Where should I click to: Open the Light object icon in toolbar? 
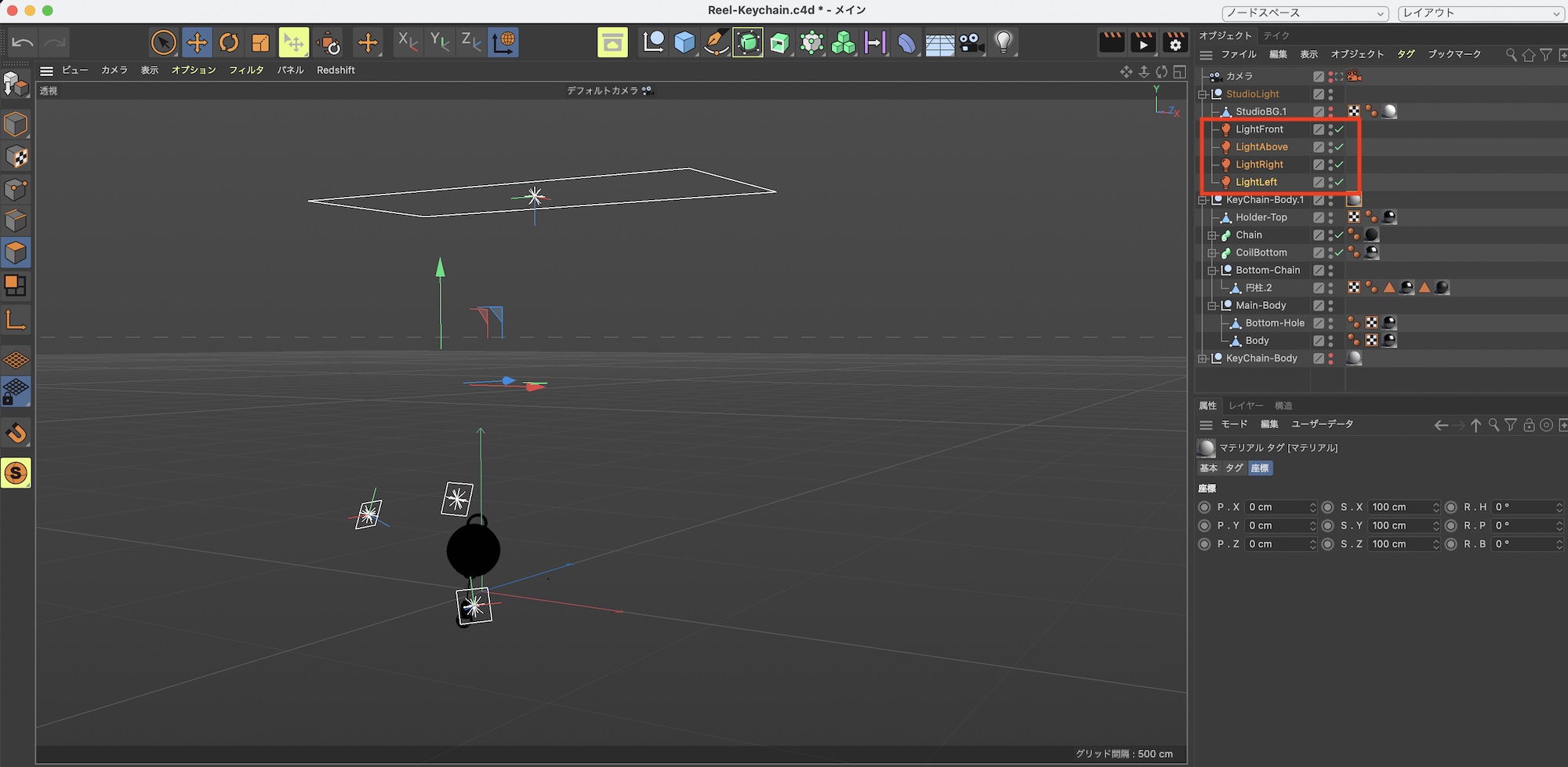click(x=1004, y=42)
